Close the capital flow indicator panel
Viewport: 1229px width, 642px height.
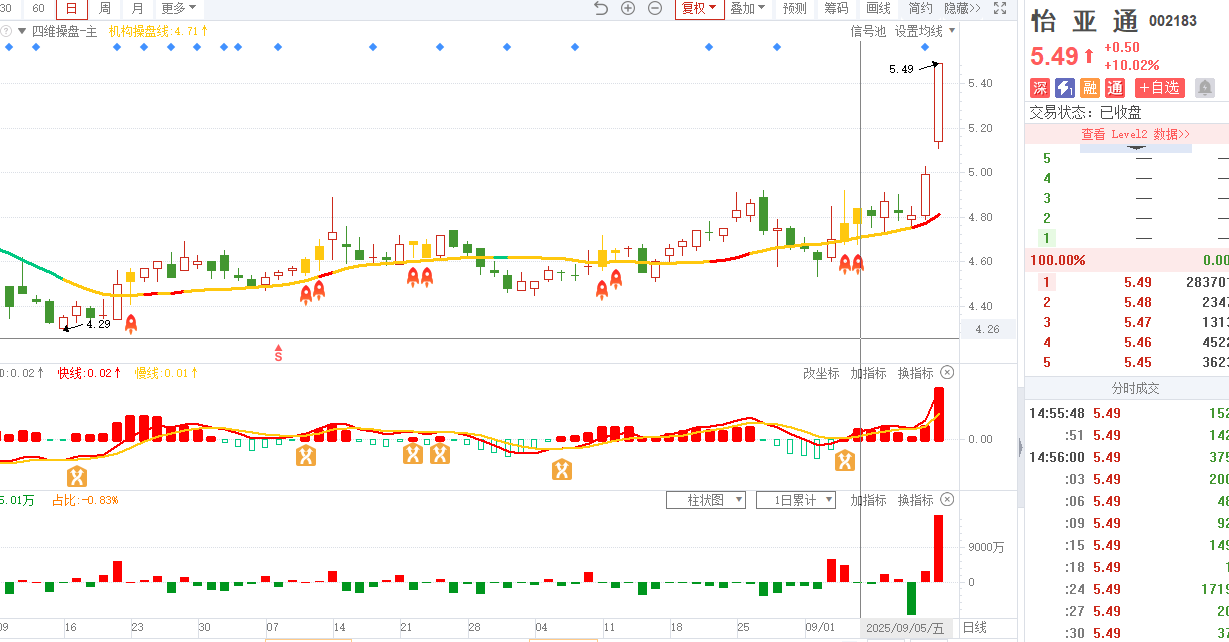[947, 500]
